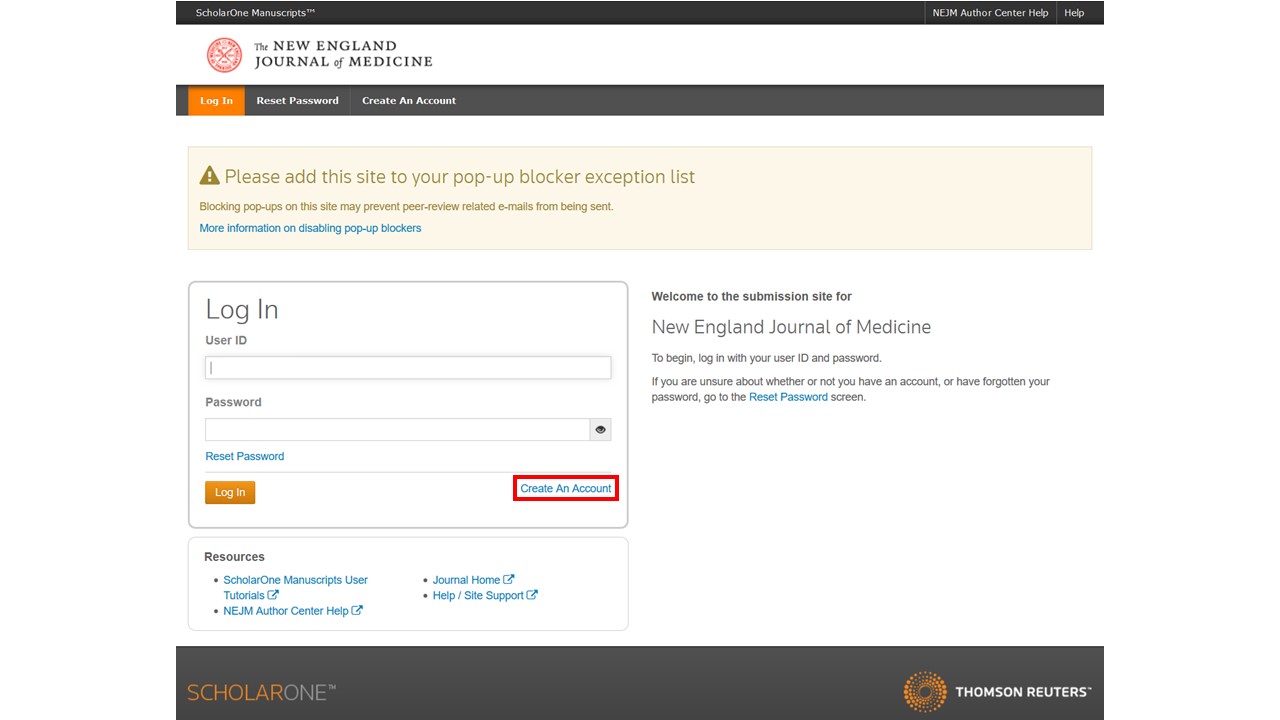Open More information on disabling pop-up blockers
This screenshot has width=1280, height=720.
coord(310,228)
